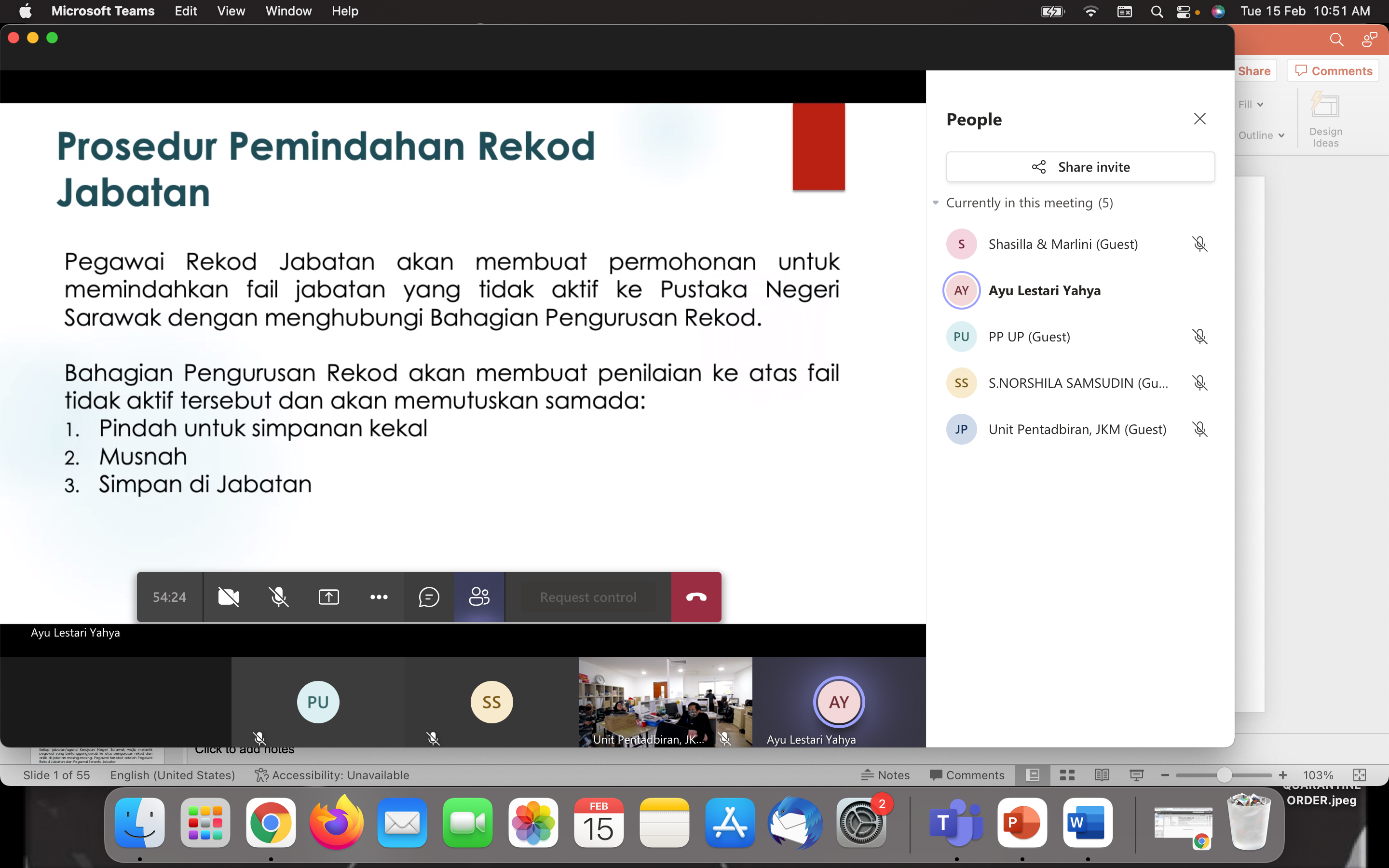Switch to Slide Sorter view
Viewport: 1389px width, 868px height.
(x=1067, y=775)
